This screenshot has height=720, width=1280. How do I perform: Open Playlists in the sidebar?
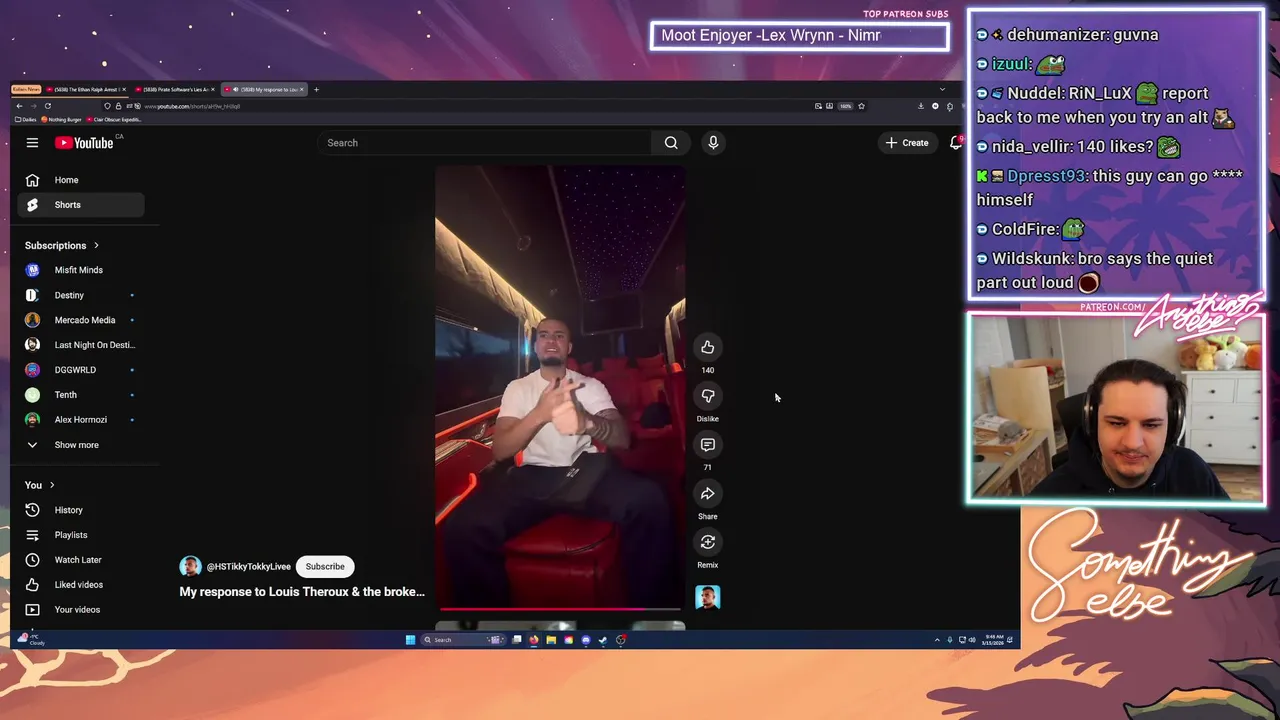click(x=80, y=535)
